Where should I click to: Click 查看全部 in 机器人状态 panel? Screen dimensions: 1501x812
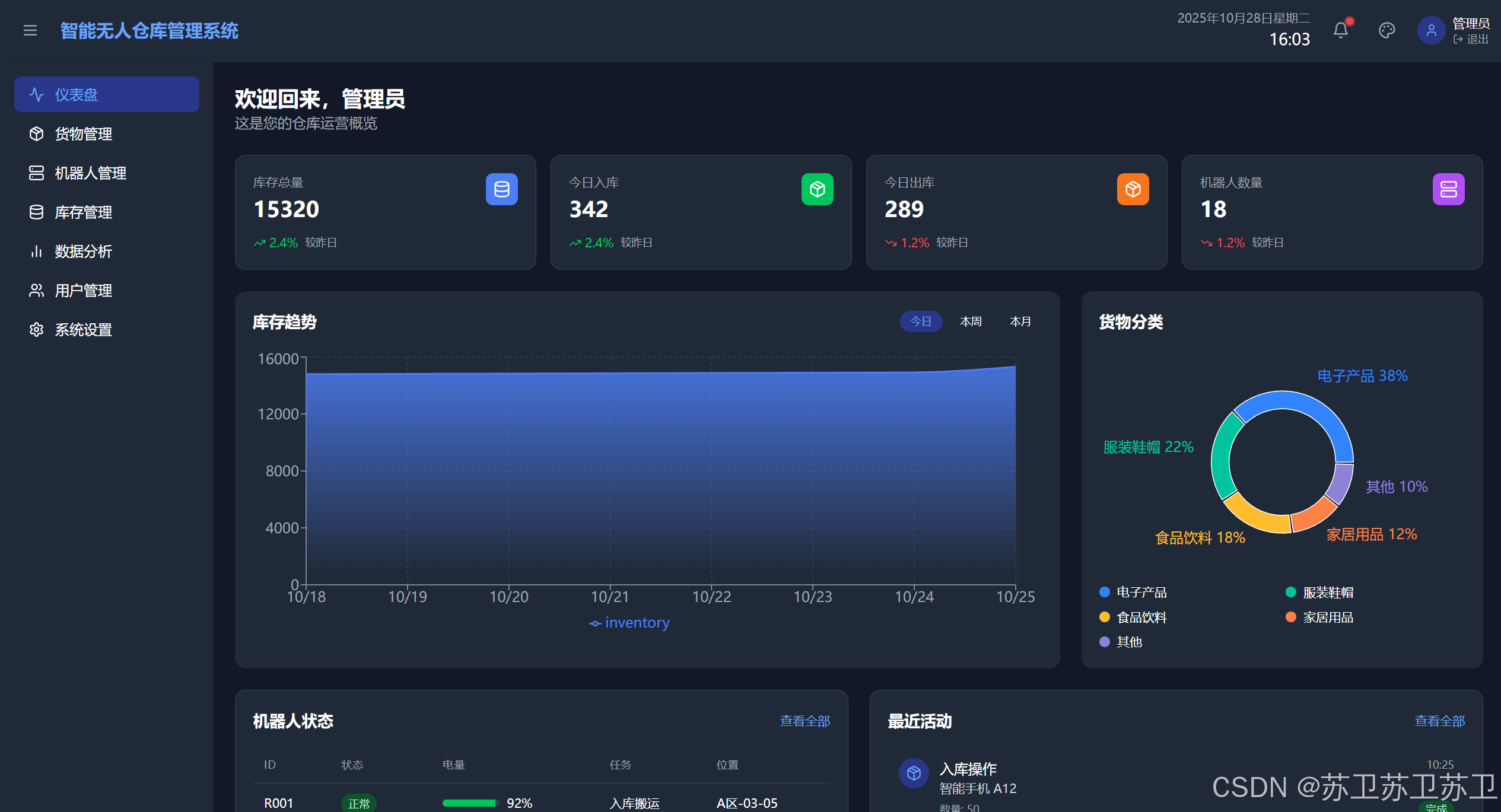point(804,721)
